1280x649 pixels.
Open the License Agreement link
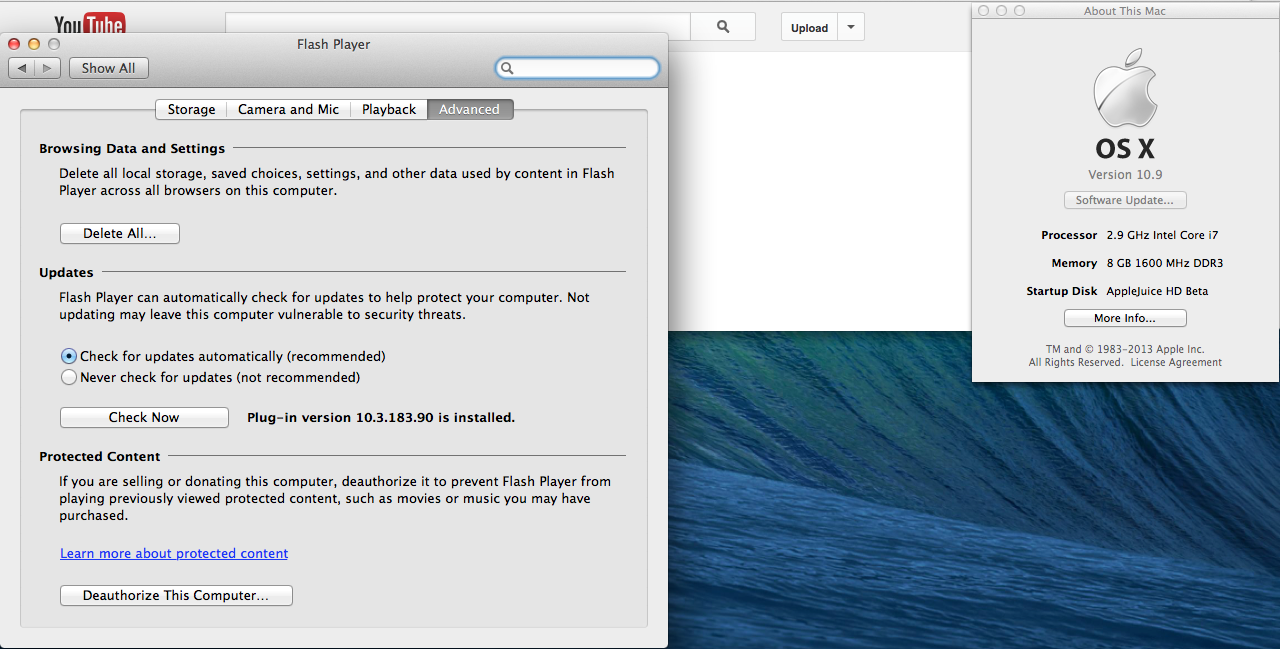pos(1176,362)
